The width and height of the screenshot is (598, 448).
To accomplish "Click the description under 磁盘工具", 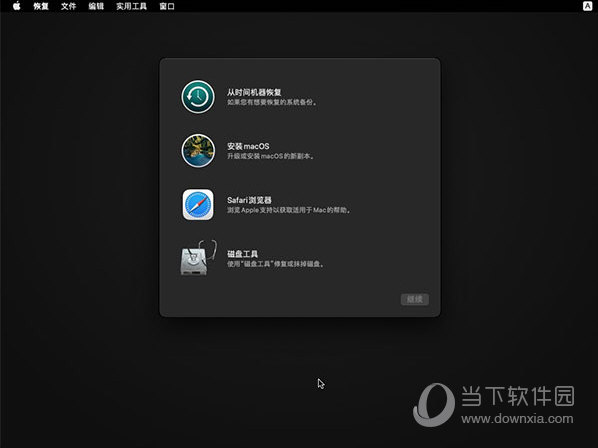I will [275, 264].
